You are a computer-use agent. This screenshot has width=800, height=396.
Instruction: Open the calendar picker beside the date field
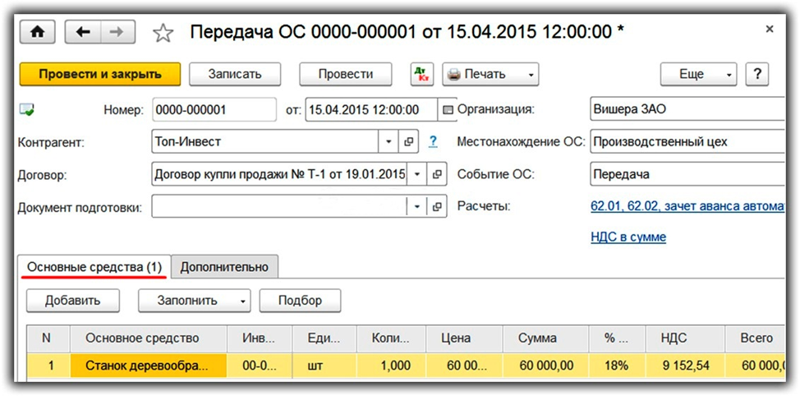pos(447,110)
